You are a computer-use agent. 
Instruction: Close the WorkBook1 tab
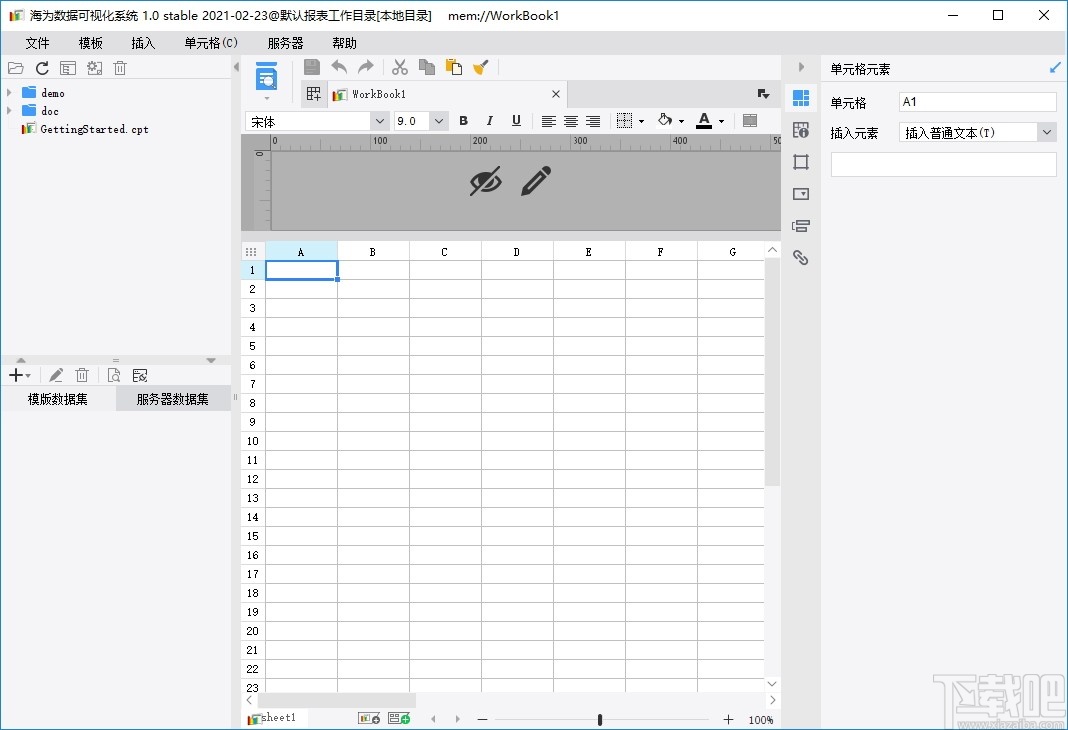556,94
